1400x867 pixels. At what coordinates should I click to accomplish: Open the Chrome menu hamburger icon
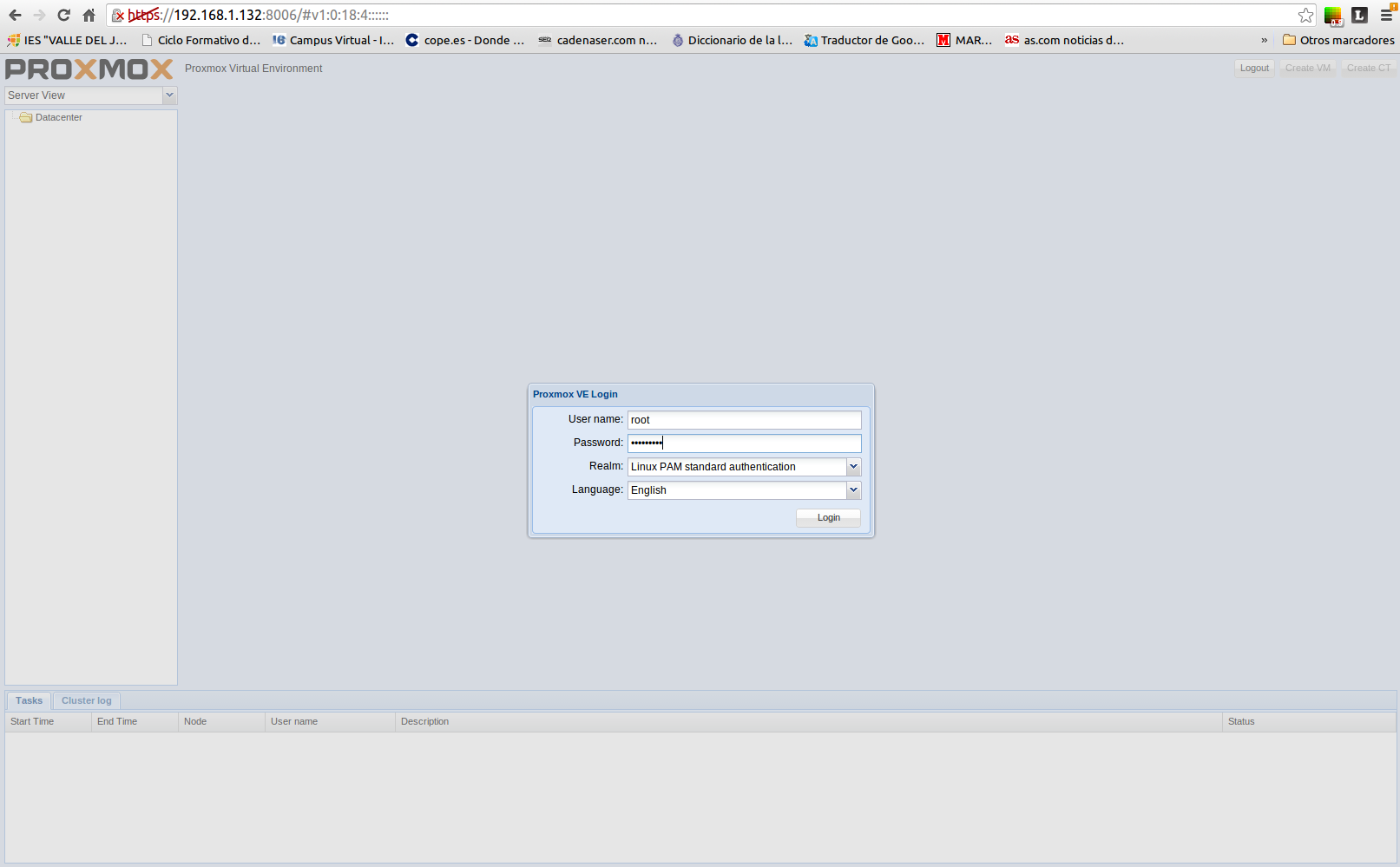(1386, 15)
